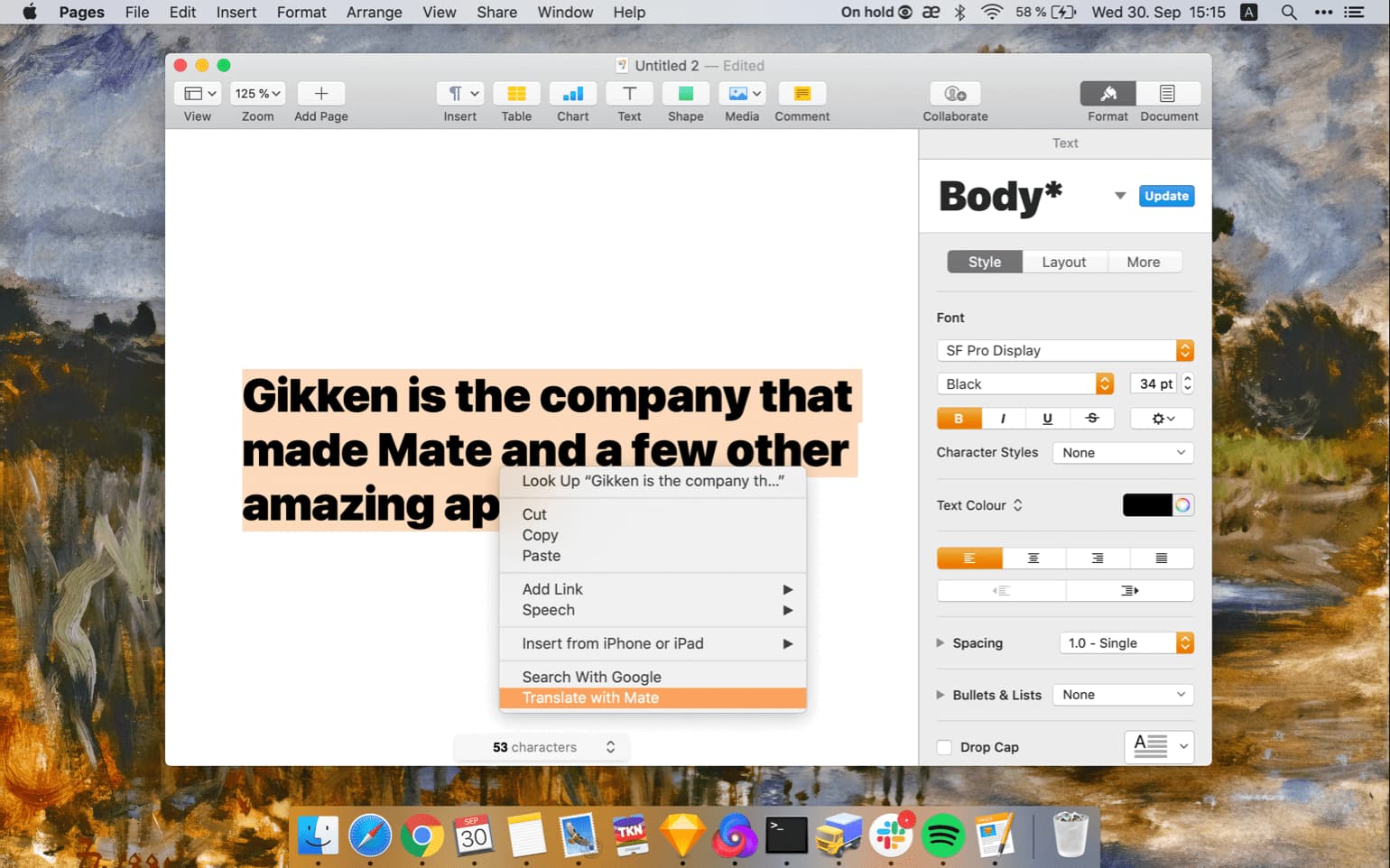The width and height of the screenshot is (1390, 868).
Task: Enable the Drop Cap checkbox
Action: [944, 746]
